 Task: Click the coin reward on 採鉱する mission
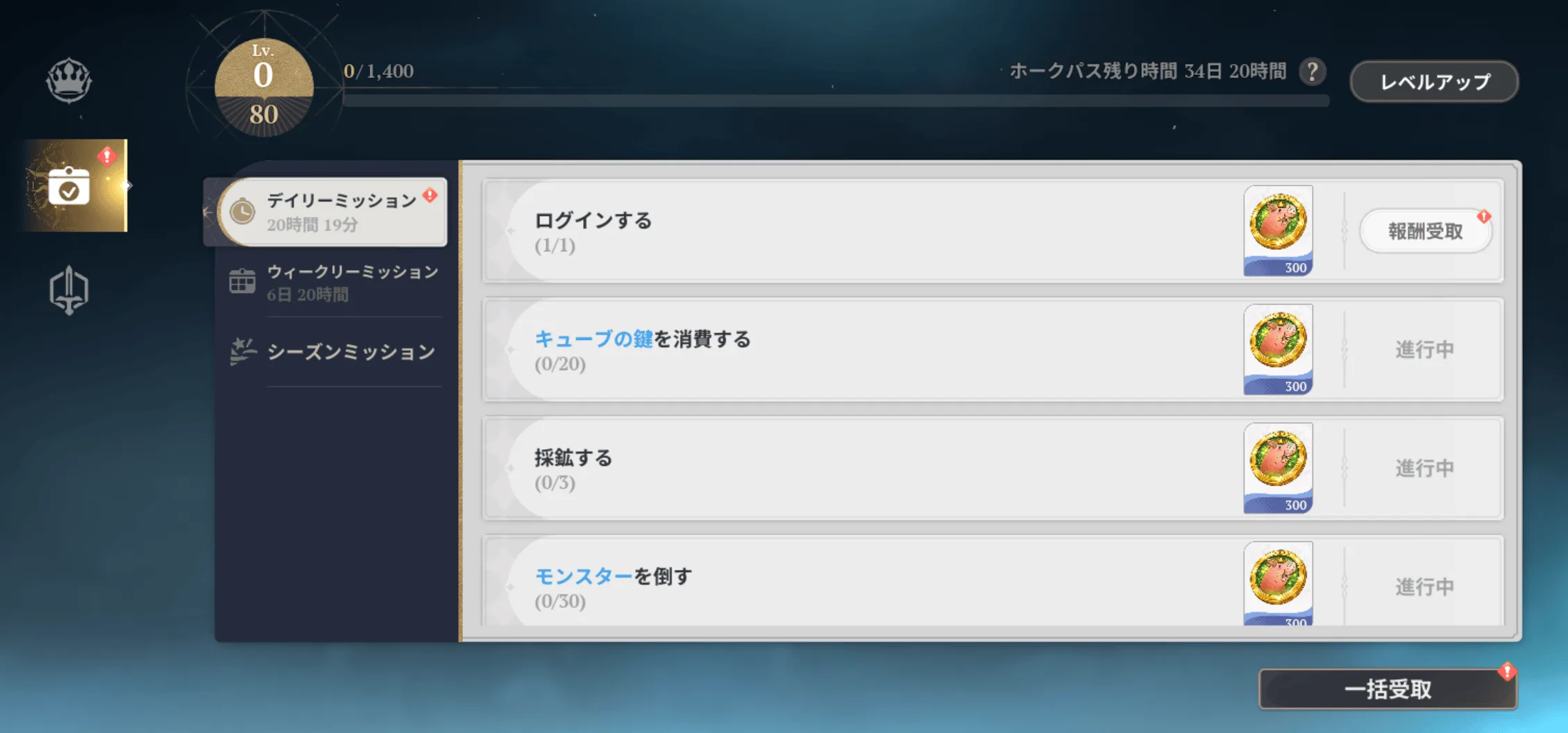click(x=1278, y=468)
